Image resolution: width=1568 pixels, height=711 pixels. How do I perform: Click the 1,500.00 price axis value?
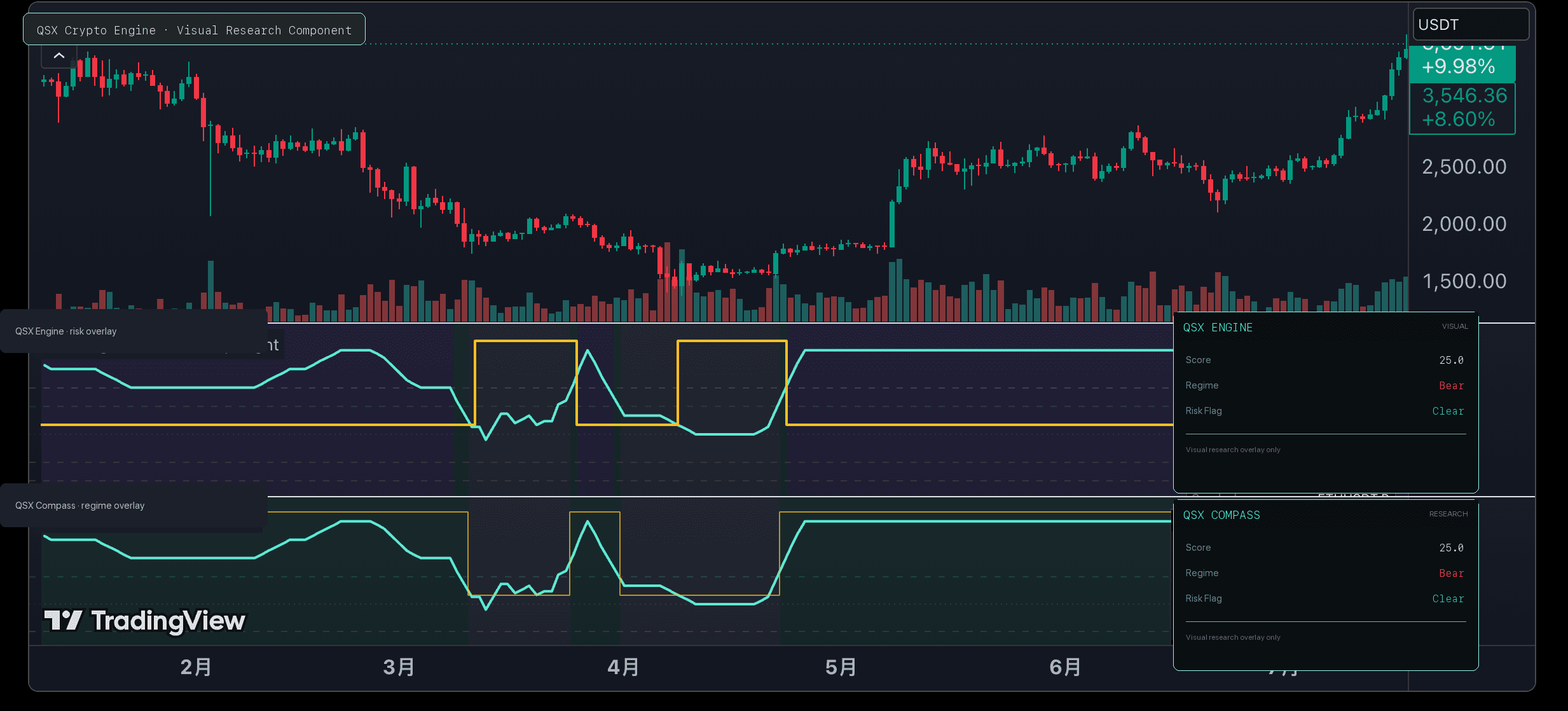(1464, 282)
